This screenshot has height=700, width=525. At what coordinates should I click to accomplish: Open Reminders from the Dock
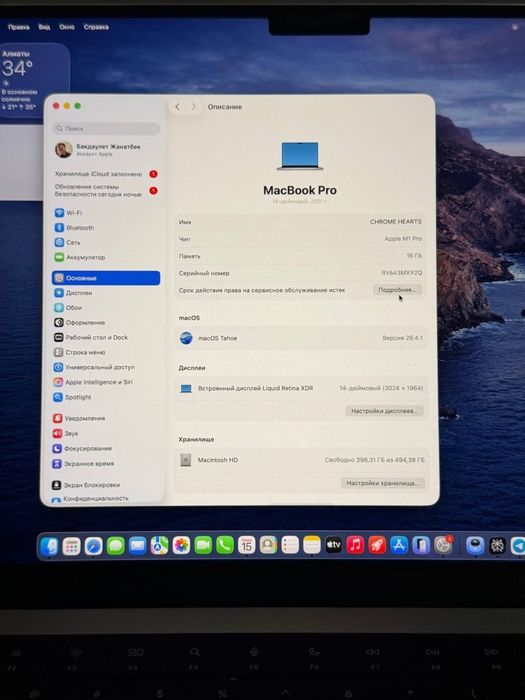click(290, 545)
